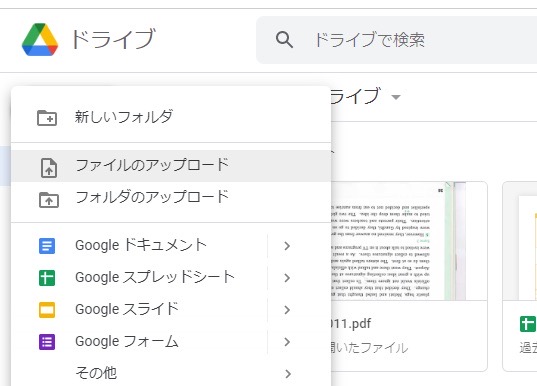537x386 pixels.
Task: Expand the Google ドキュメント submenu arrow
Action: 287,246
